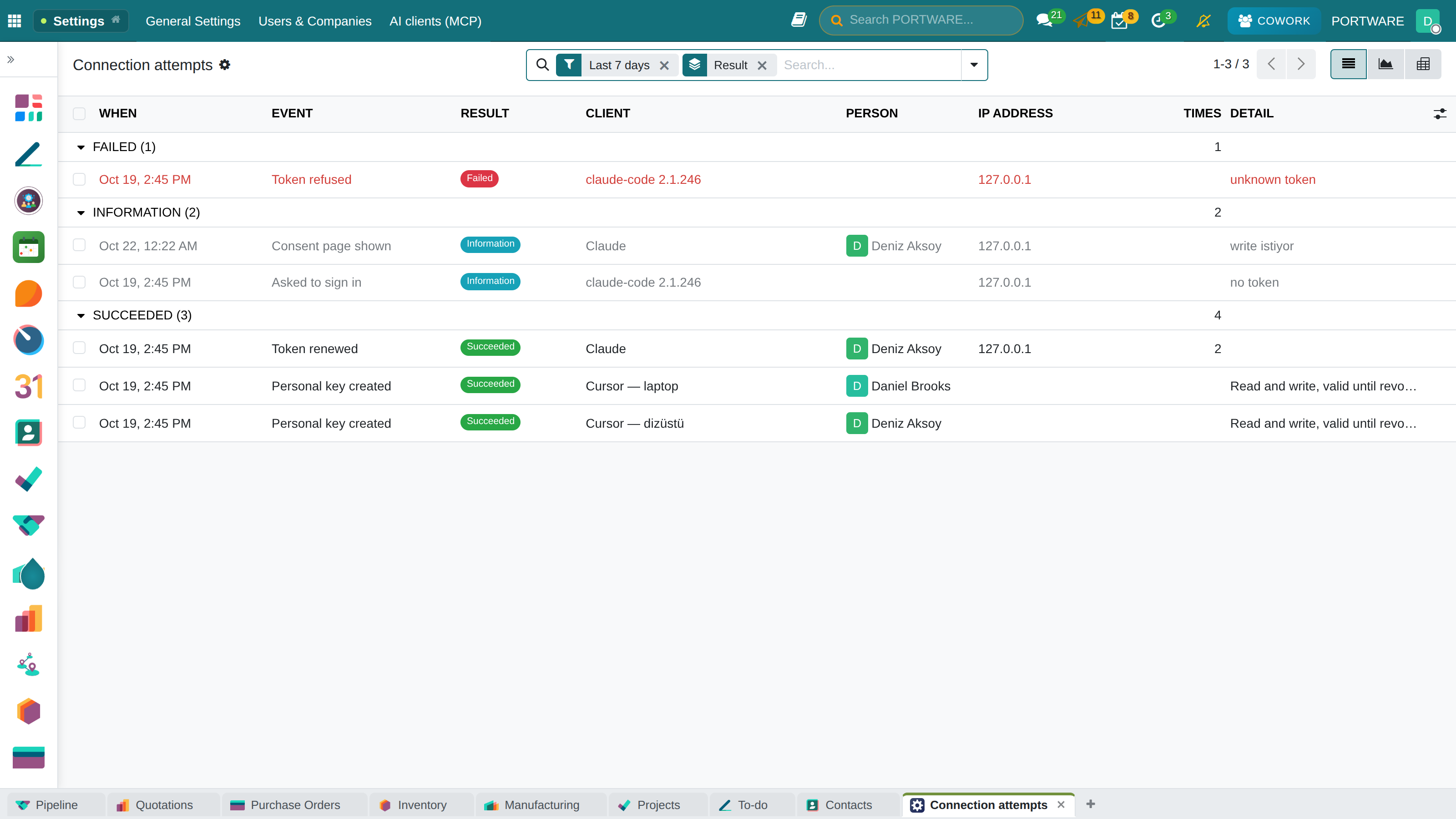Screen dimensions: 1456x819
Task: Check the Token refused row checkbox
Action: coord(79,179)
